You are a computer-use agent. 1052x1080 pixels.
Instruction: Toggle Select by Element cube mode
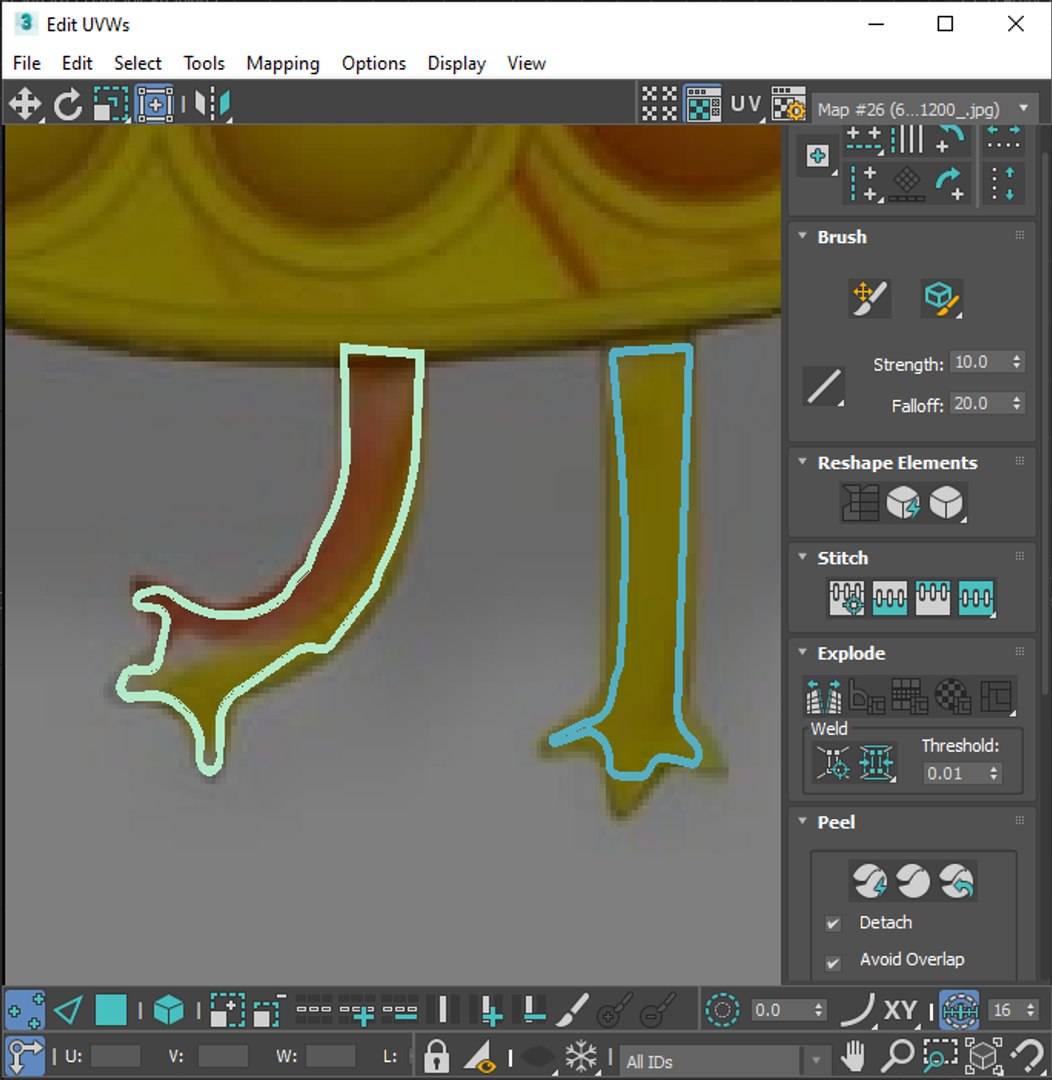coord(168,1010)
